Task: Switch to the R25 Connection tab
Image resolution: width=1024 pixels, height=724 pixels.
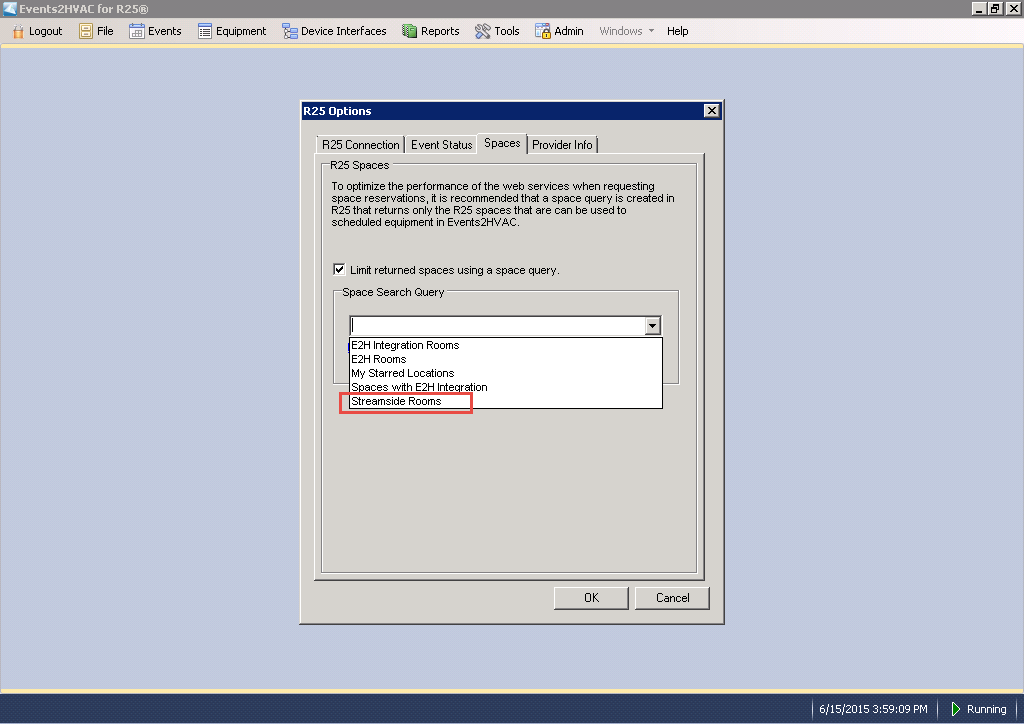Action: pos(360,145)
